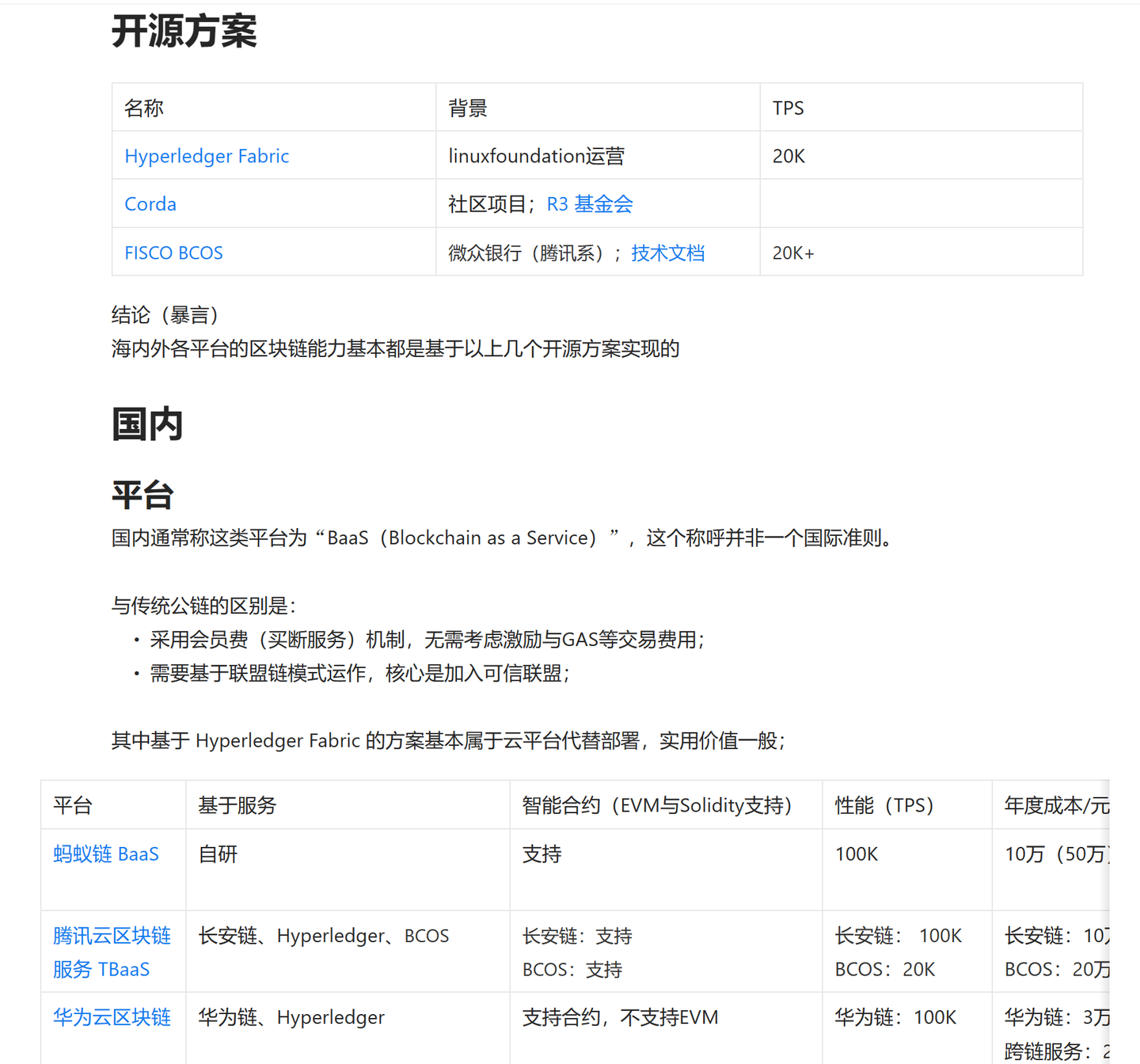
Task: Click the 国内 section heading
Action: pos(147,424)
